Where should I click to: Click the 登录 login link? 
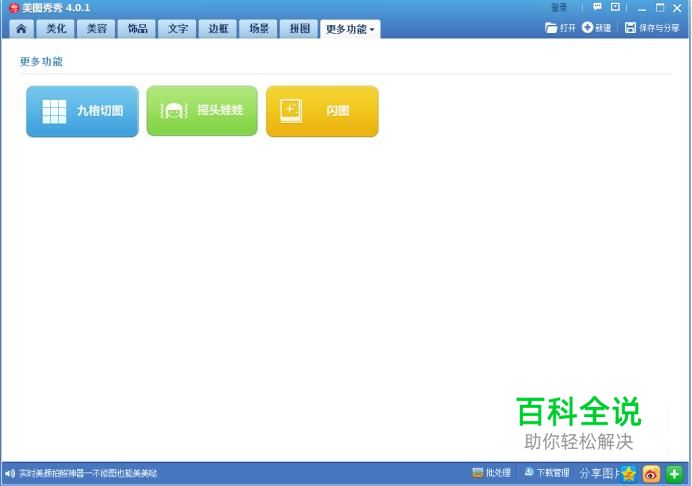coord(559,8)
